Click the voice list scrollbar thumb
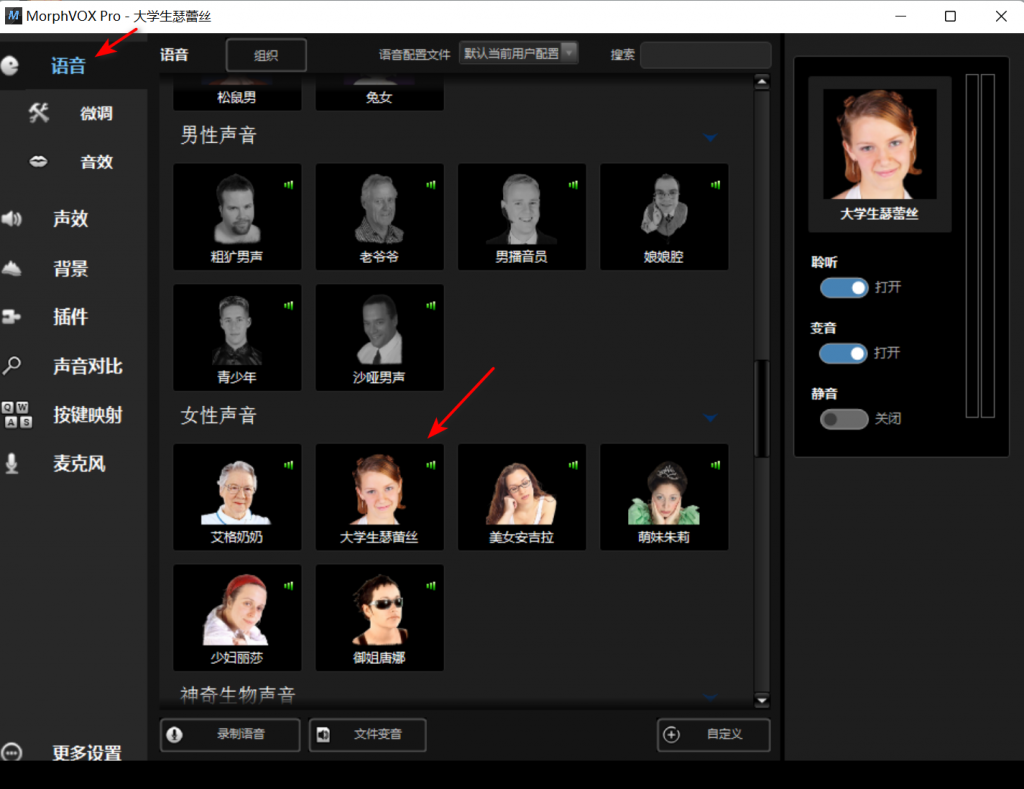This screenshot has width=1024, height=789. (x=761, y=408)
